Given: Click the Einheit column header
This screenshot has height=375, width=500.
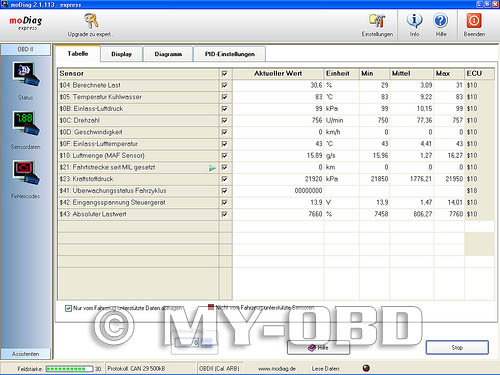Looking at the screenshot, I should coord(342,74).
